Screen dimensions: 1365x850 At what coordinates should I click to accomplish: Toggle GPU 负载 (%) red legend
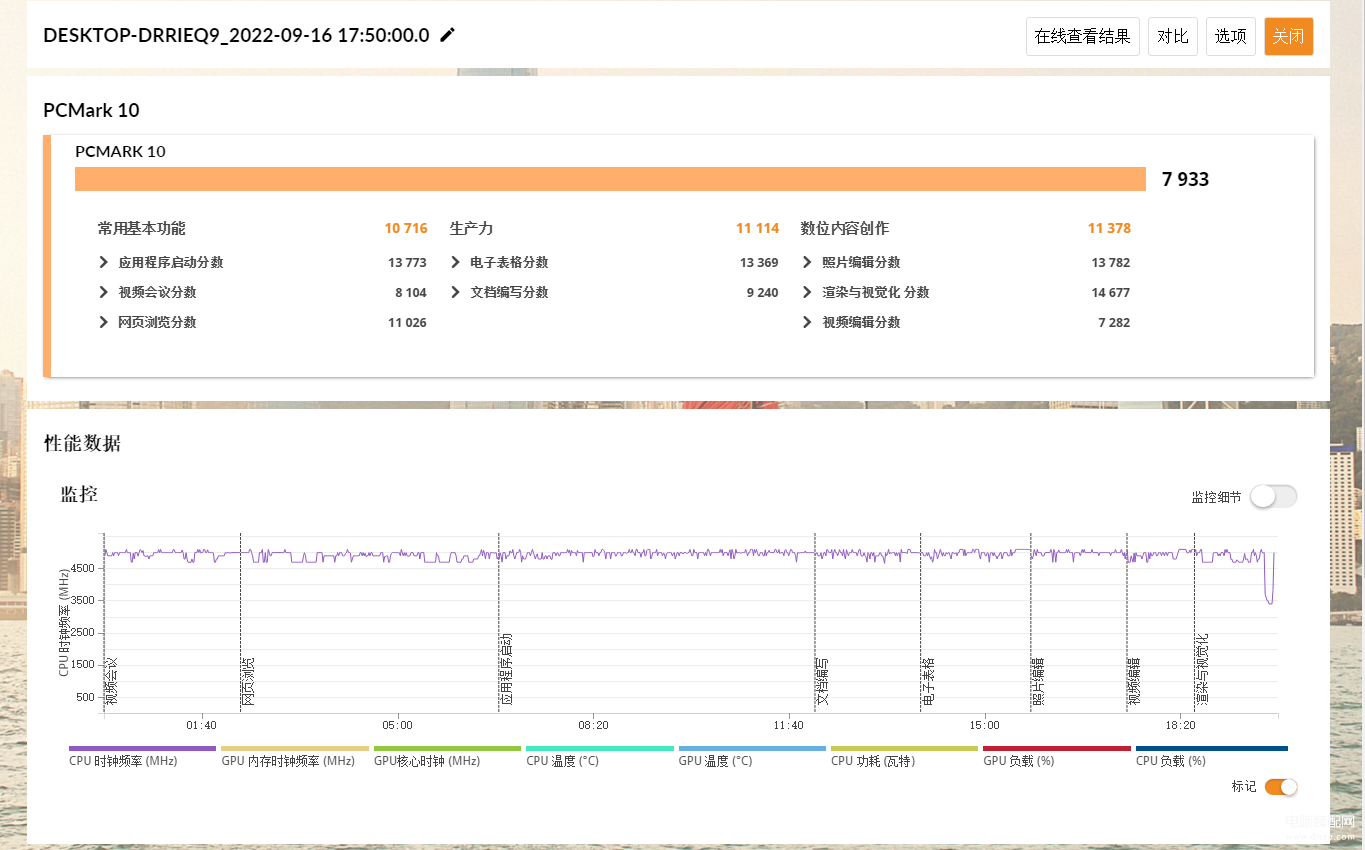click(x=1057, y=756)
